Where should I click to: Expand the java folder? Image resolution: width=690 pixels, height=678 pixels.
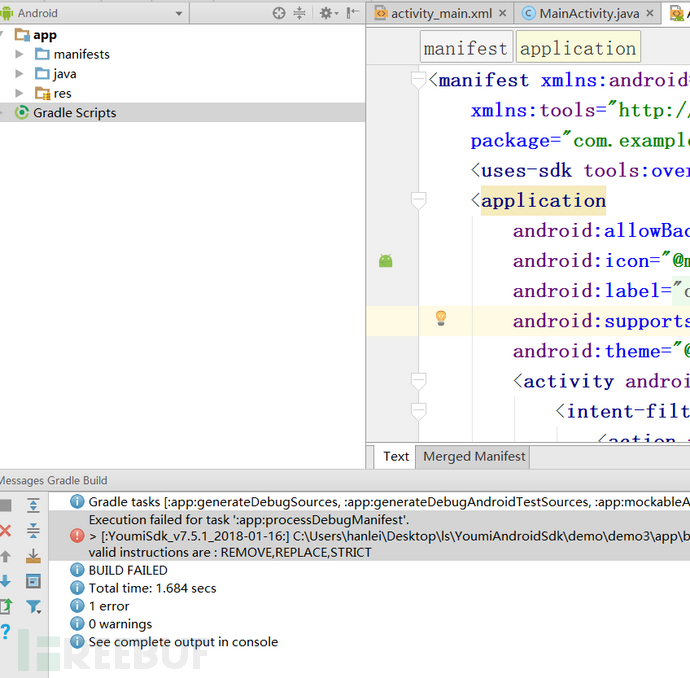tap(19, 73)
